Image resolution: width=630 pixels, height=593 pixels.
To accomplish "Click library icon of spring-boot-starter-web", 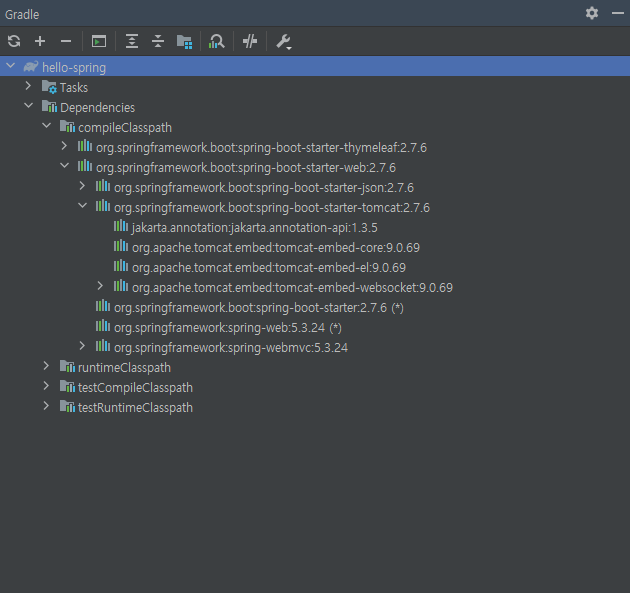I will [x=85, y=166].
